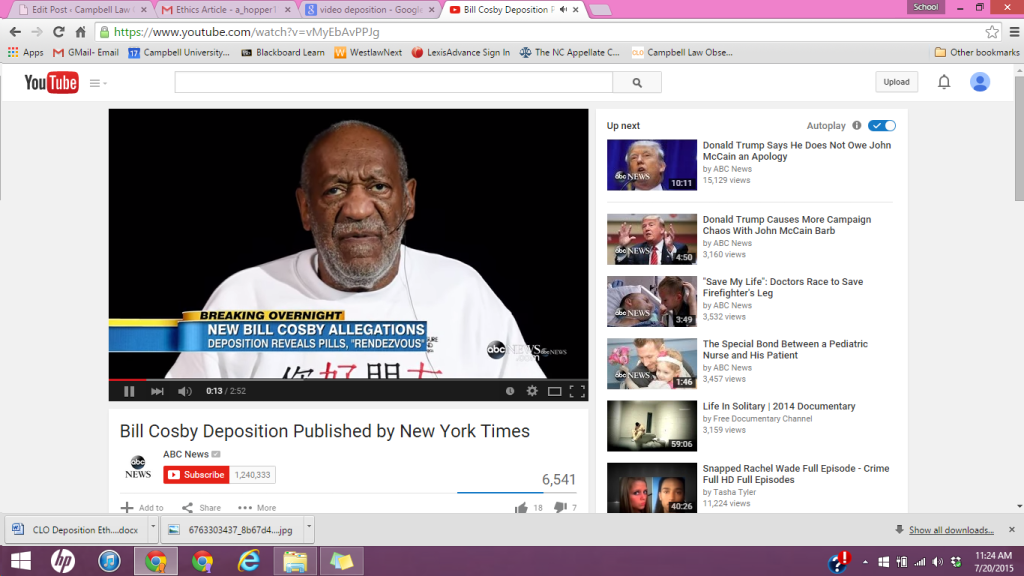Subscribe to the ABC News channel

pos(196,475)
